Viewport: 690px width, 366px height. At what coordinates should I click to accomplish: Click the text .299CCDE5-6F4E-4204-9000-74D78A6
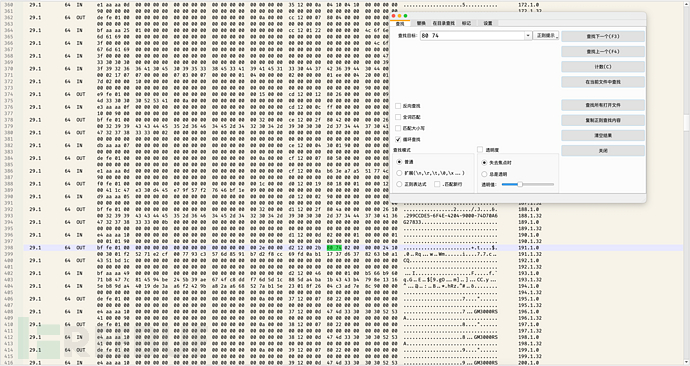tap(451, 216)
